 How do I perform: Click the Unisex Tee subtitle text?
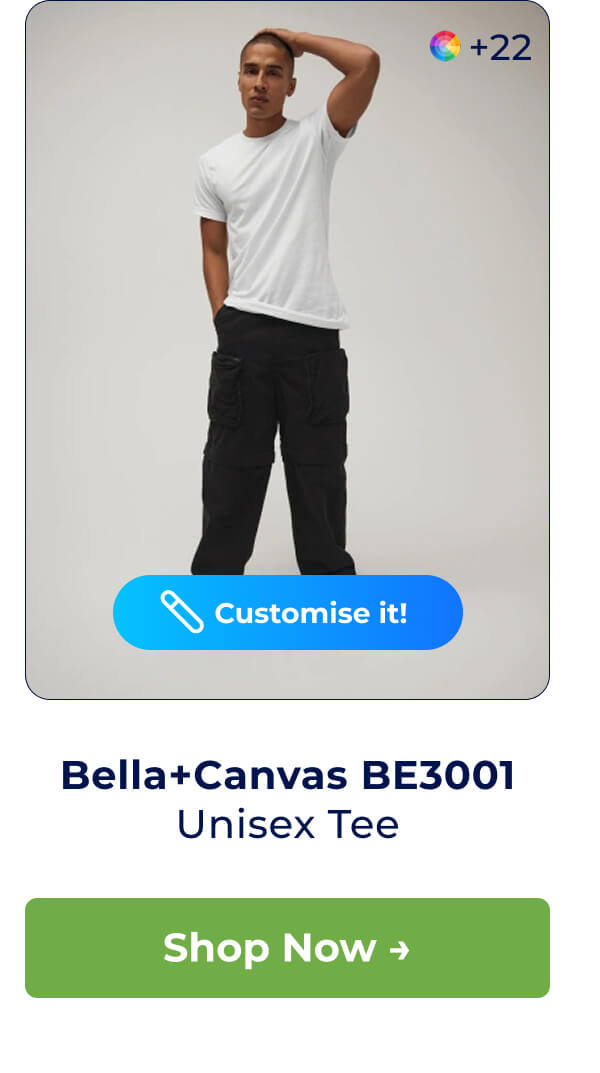(287, 825)
